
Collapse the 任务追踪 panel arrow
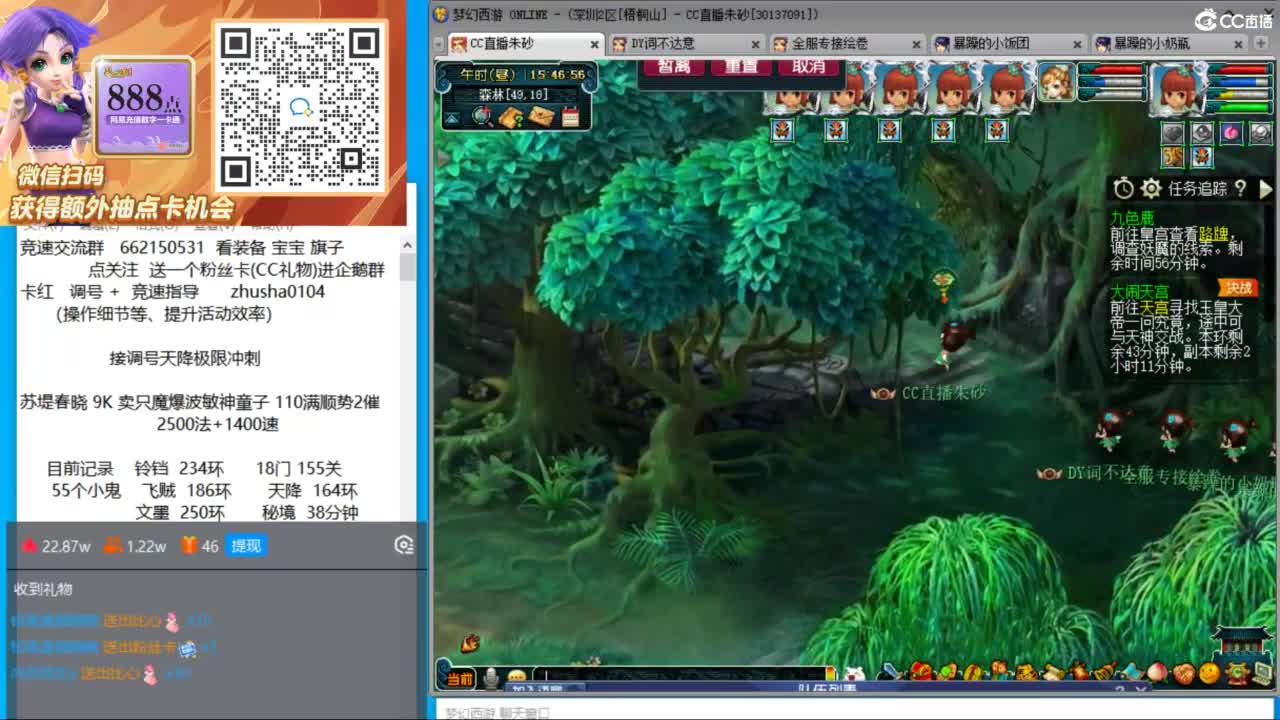[1265, 188]
